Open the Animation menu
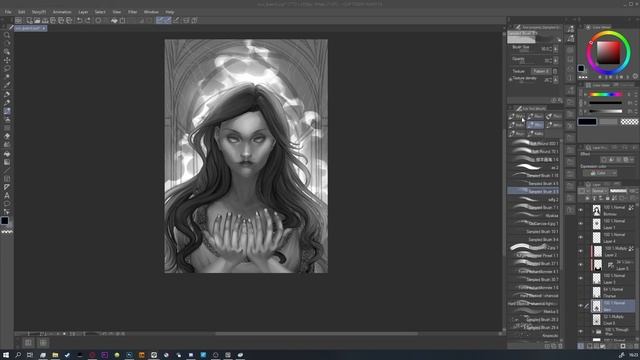Screen dimensions: 640x360 click(x=62, y=12)
